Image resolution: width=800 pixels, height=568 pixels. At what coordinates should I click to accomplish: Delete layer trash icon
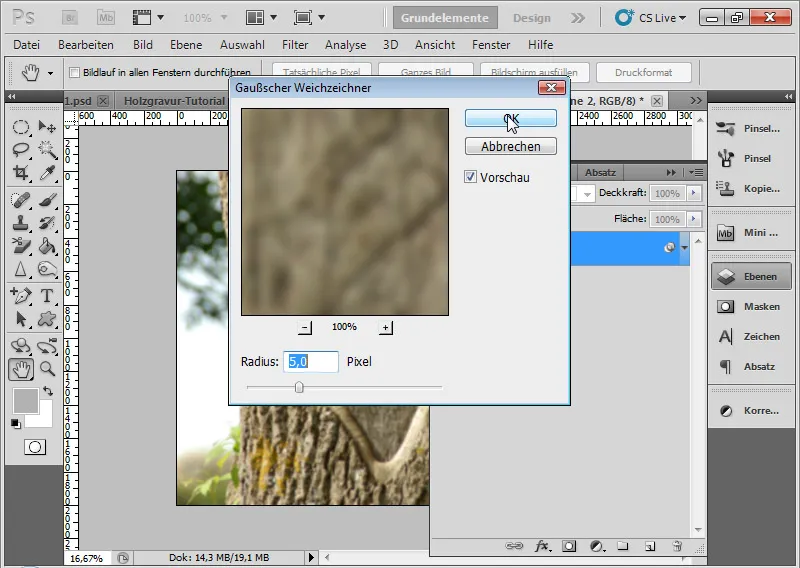tap(677, 546)
